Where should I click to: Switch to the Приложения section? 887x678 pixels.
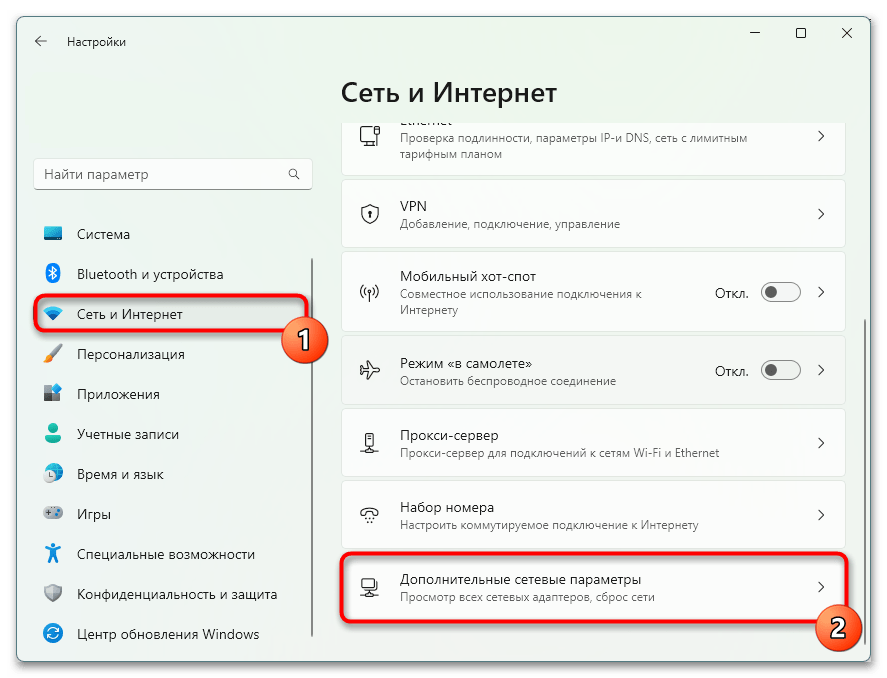173,394
